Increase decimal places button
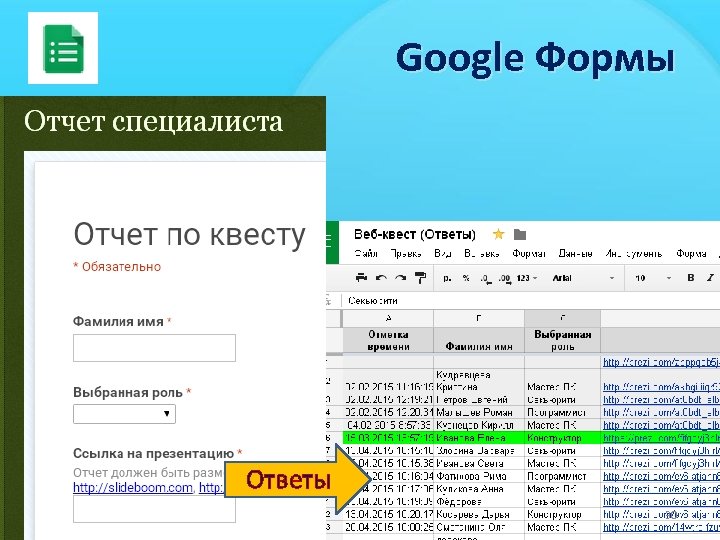Screen dimensions: 720x540 pyautogui.click(x=504, y=278)
